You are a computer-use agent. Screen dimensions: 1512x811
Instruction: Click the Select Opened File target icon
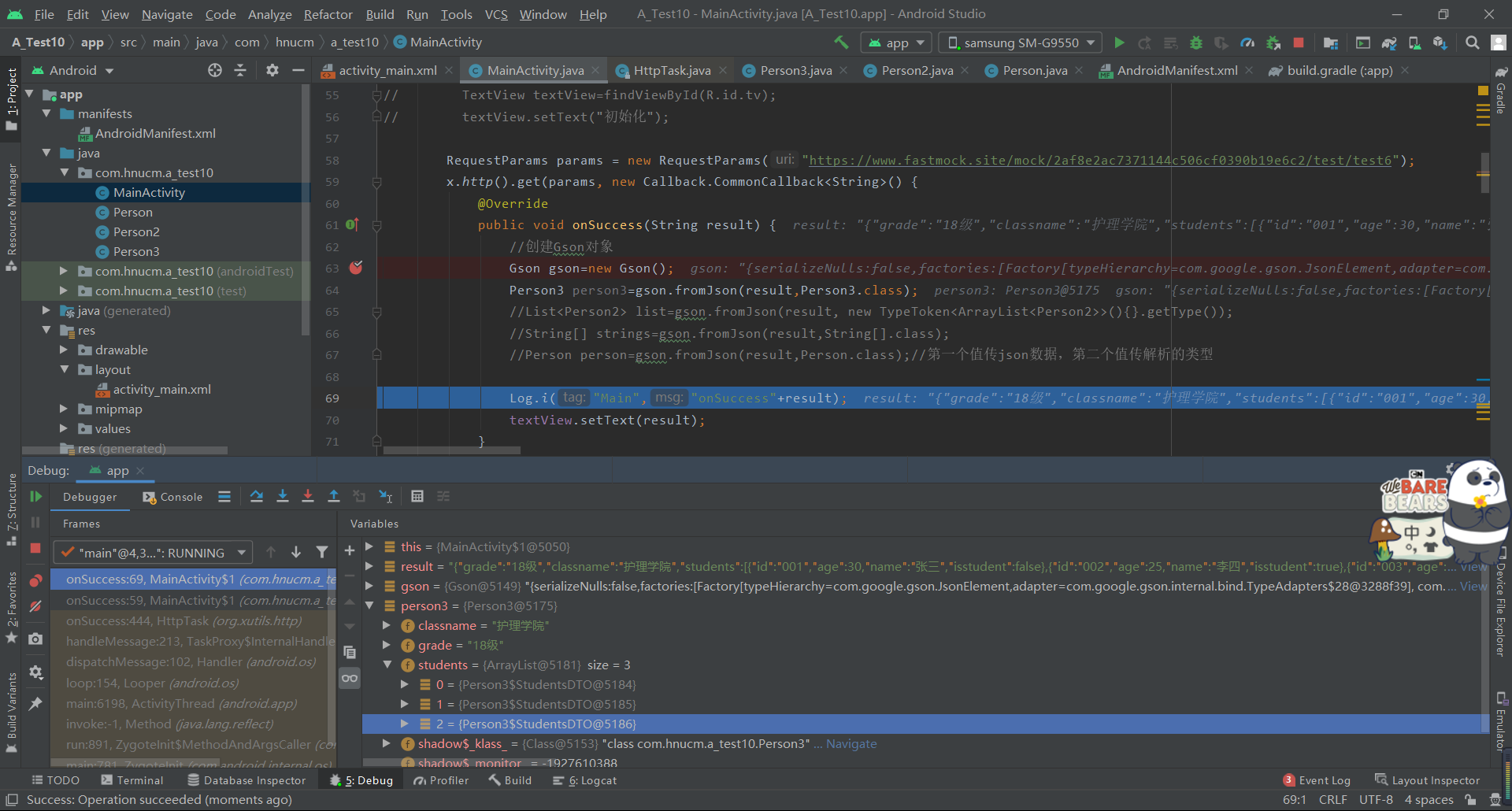click(215, 70)
